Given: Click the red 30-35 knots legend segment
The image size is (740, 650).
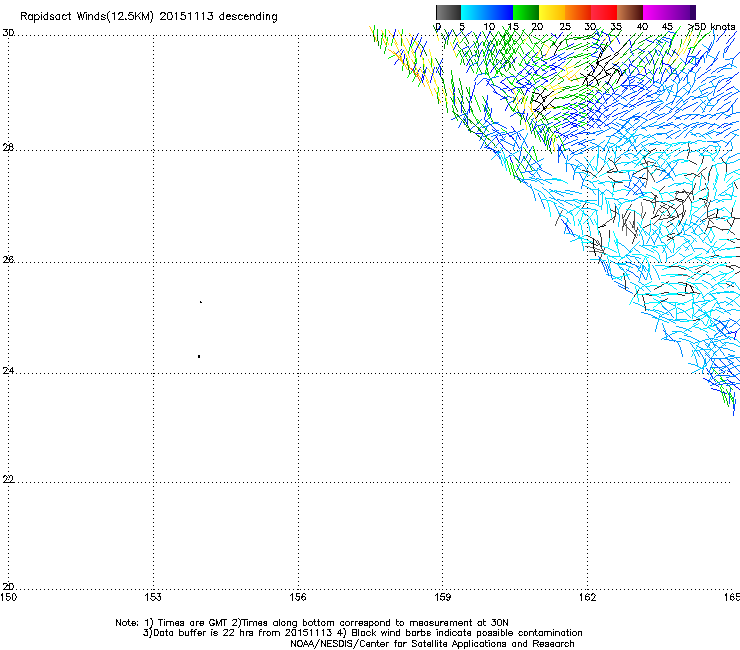Looking at the screenshot, I should pyautogui.click(x=604, y=12).
